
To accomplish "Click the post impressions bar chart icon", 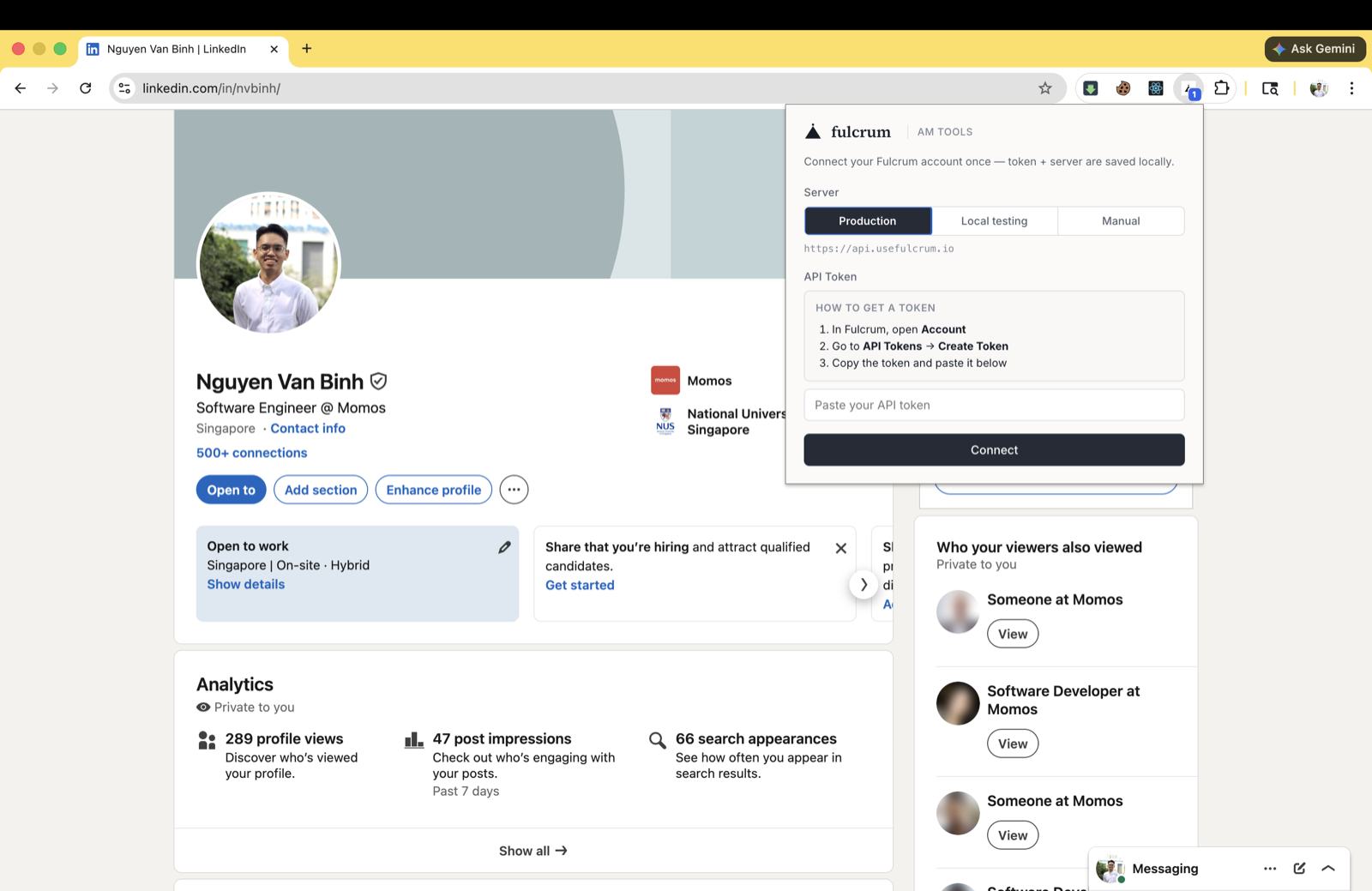I will point(414,740).
